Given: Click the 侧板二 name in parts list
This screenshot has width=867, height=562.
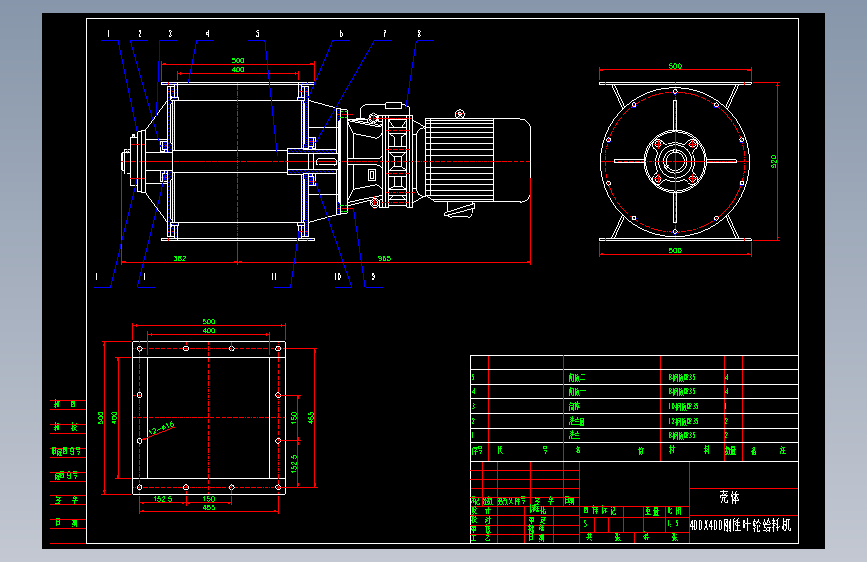Looking at the screenshot, I should click(x=577, y=377).
